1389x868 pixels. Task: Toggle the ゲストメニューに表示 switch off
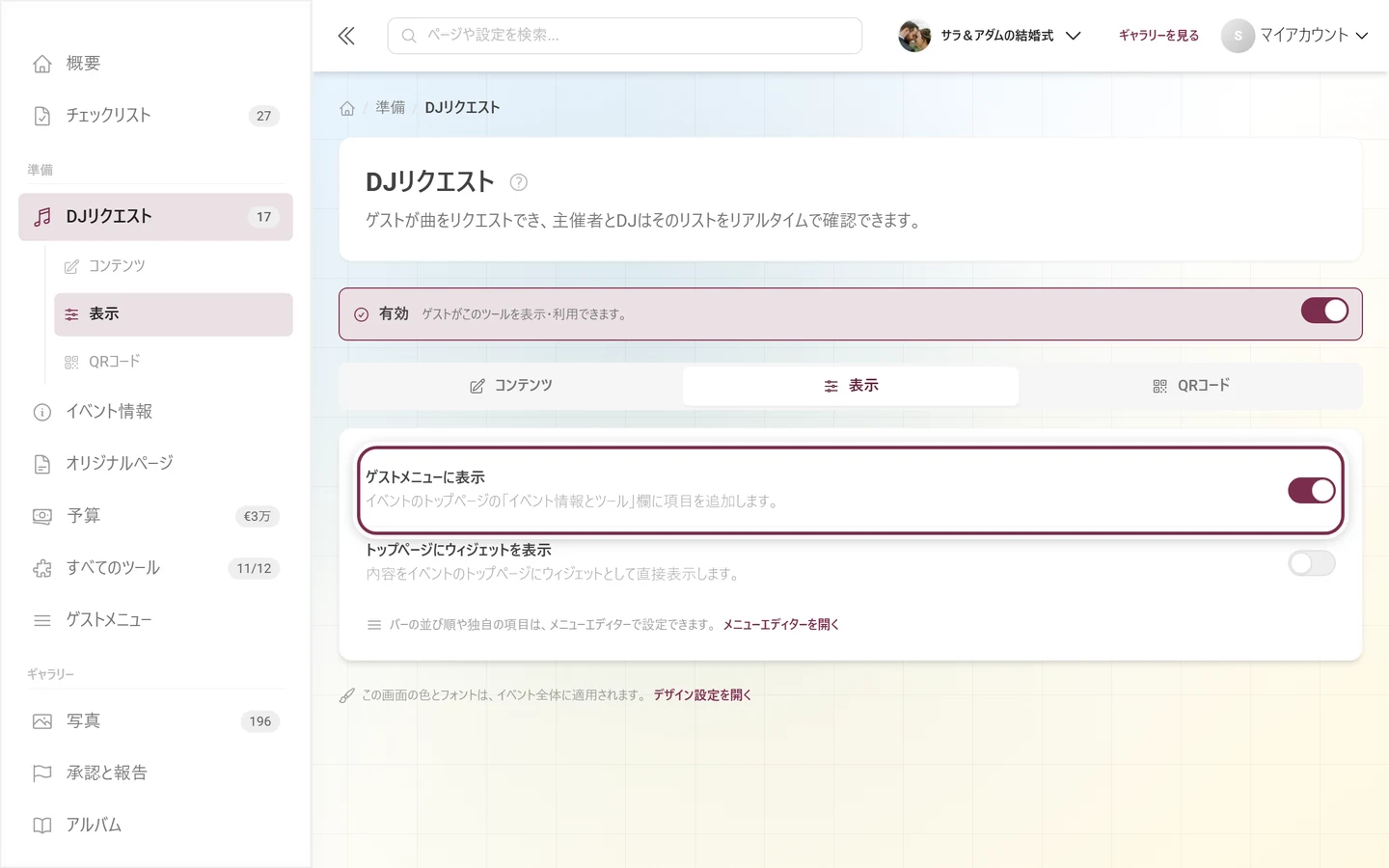coord(1312,490)
